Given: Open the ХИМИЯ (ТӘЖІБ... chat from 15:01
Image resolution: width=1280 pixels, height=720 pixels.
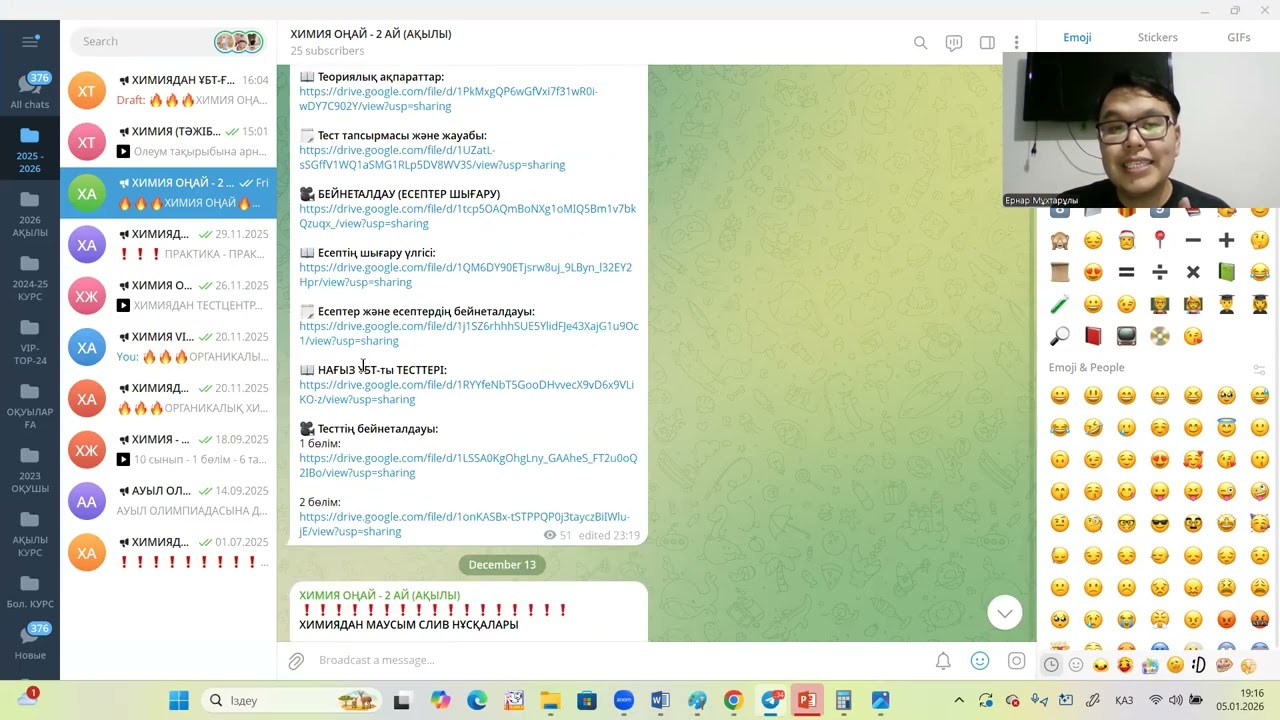Looking at the screenshot, I should tap(168, 141).
